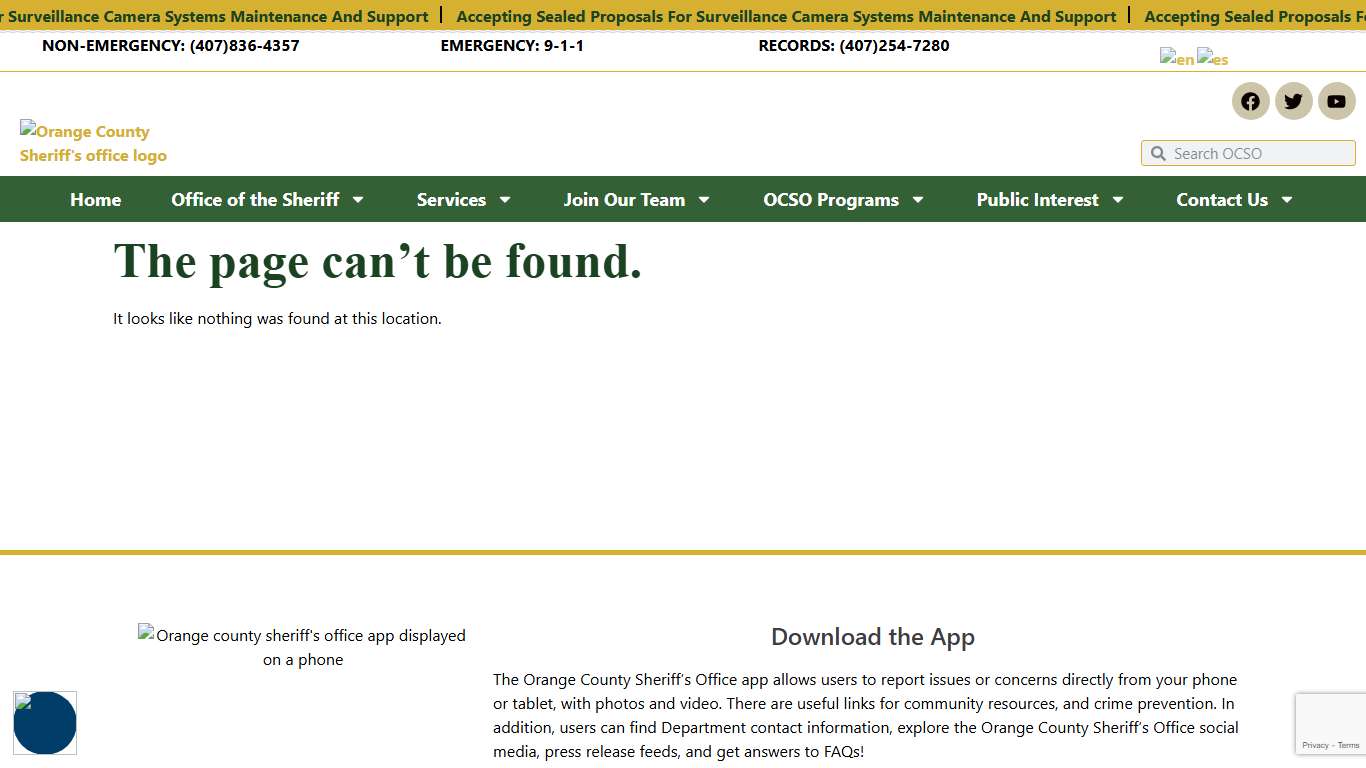Click the Accepting Sealed Proposals banner link
The width and height of the screenshot is (1366, 768).
[786, 16]
